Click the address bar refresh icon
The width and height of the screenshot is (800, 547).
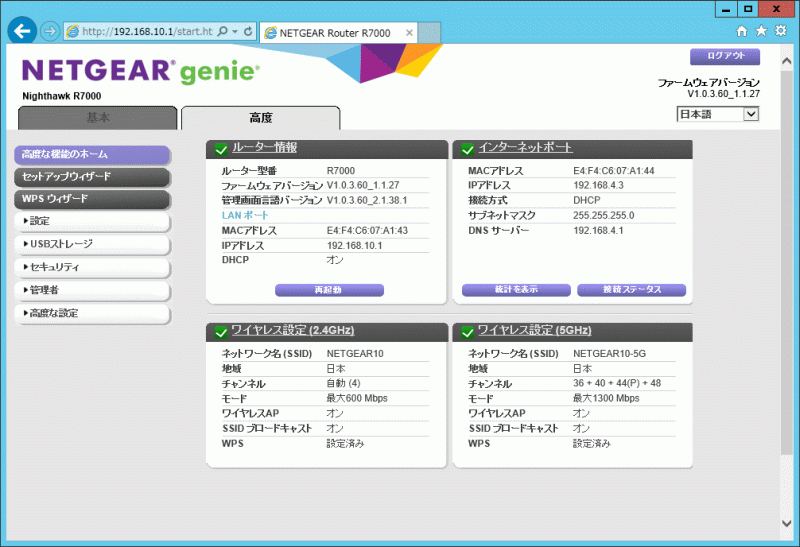[248, 32]
